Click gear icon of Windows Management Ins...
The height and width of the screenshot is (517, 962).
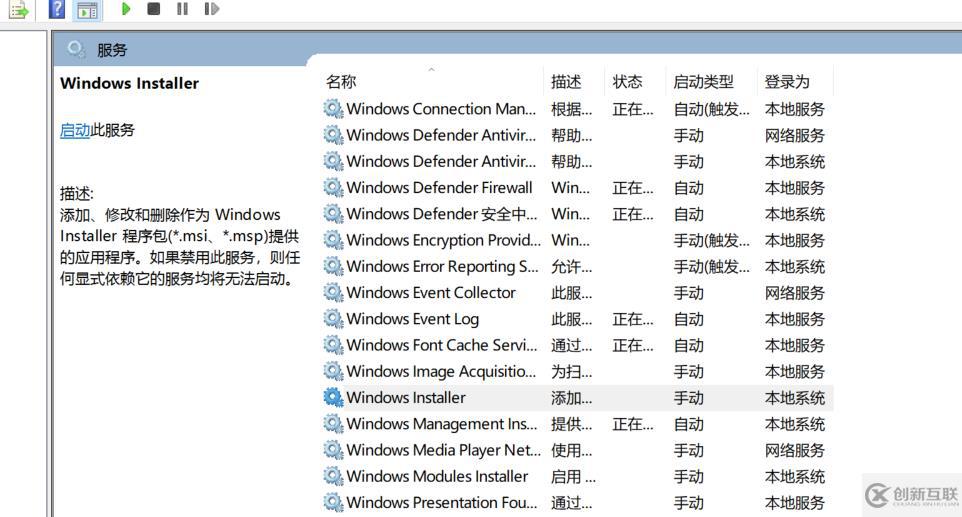[333, 424]
